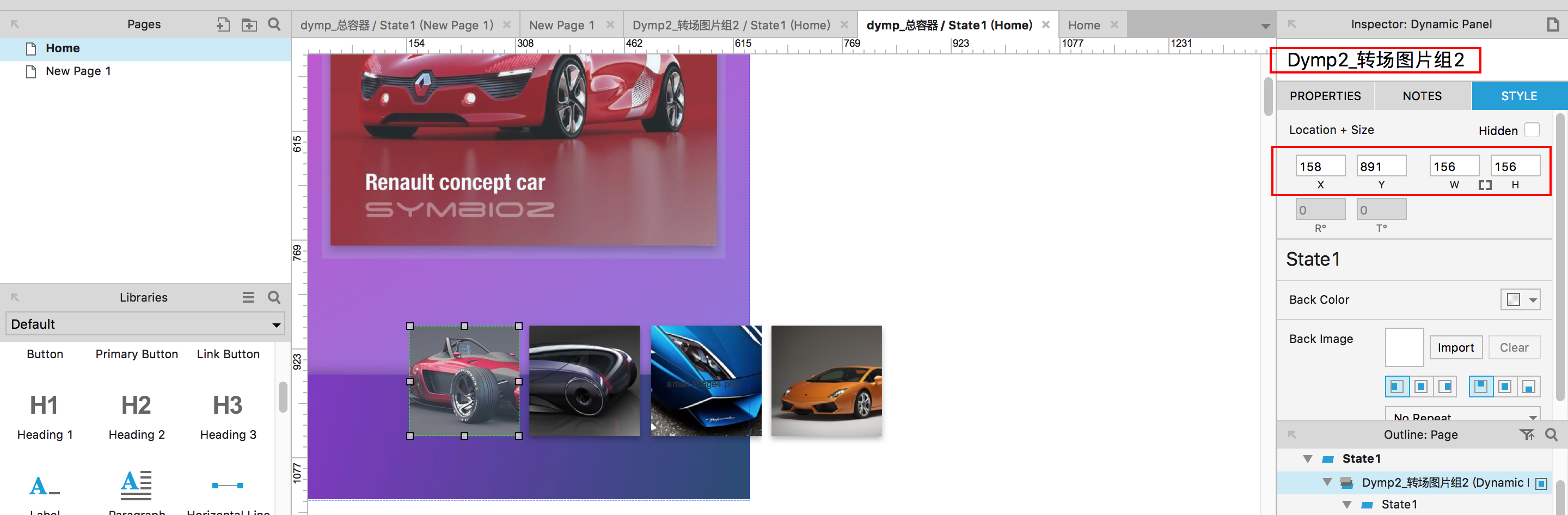
Task: Select the orange Lamborghini thumbnail on canvas
Action: point(826,381)
